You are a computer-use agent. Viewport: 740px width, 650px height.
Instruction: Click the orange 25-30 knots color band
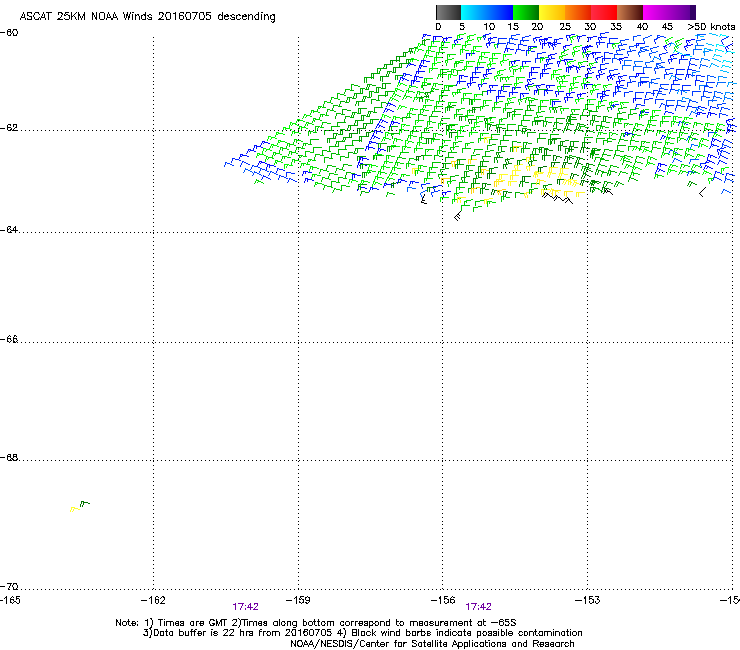(578, 12)
